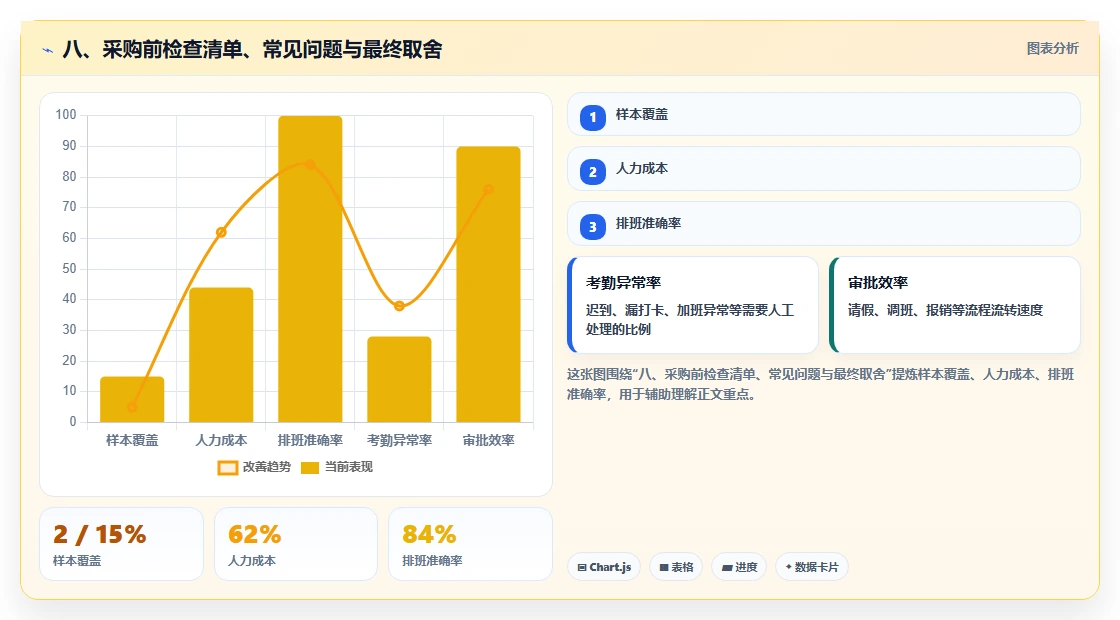Click the 审批效率 info card
Image resolution: width=1120 pixels, height=620 pixels.
click(x=955, y=305)
